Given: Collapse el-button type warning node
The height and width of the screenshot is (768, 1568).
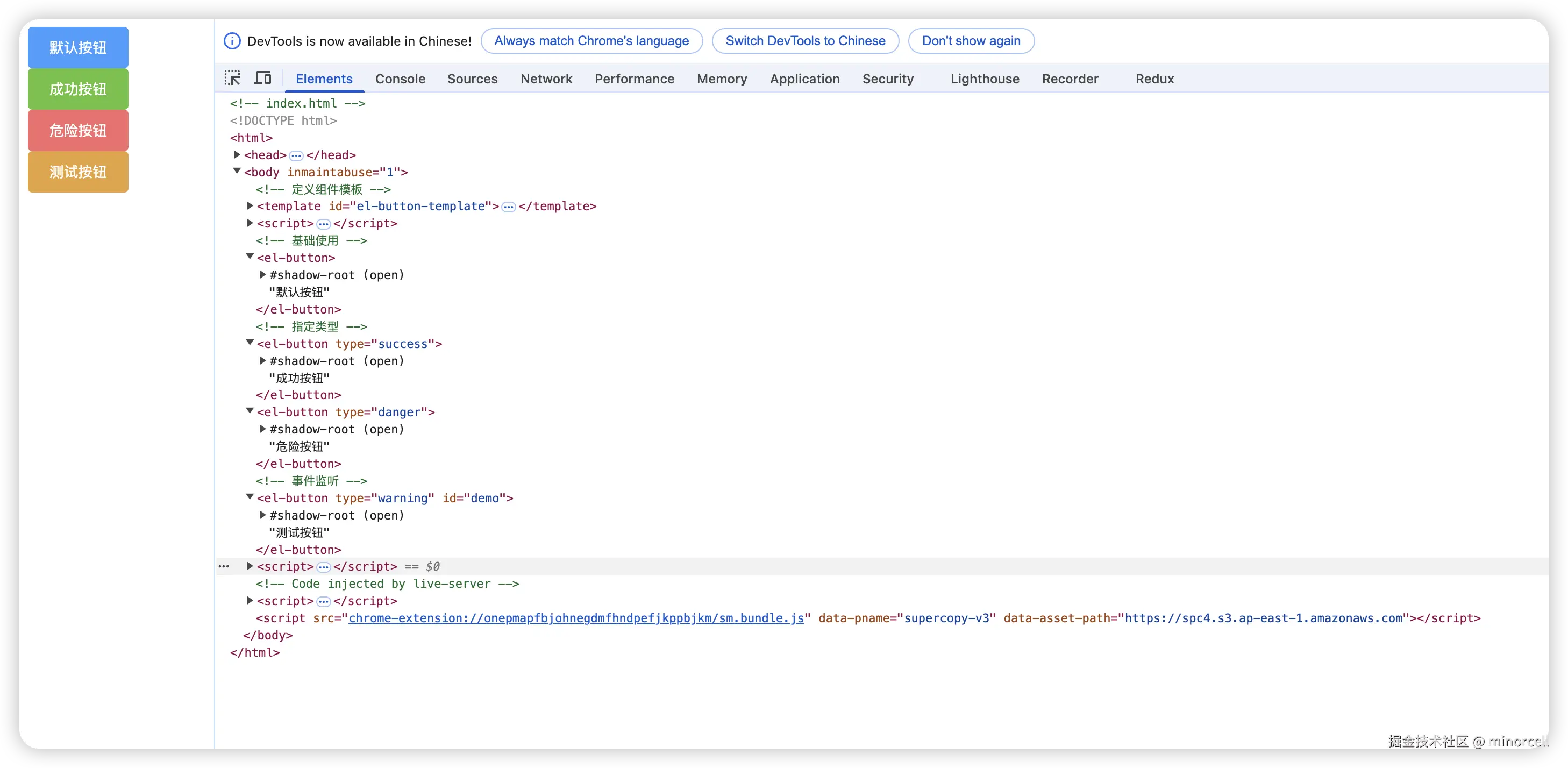Looking at the screenshot, I should tap(250, 497).
